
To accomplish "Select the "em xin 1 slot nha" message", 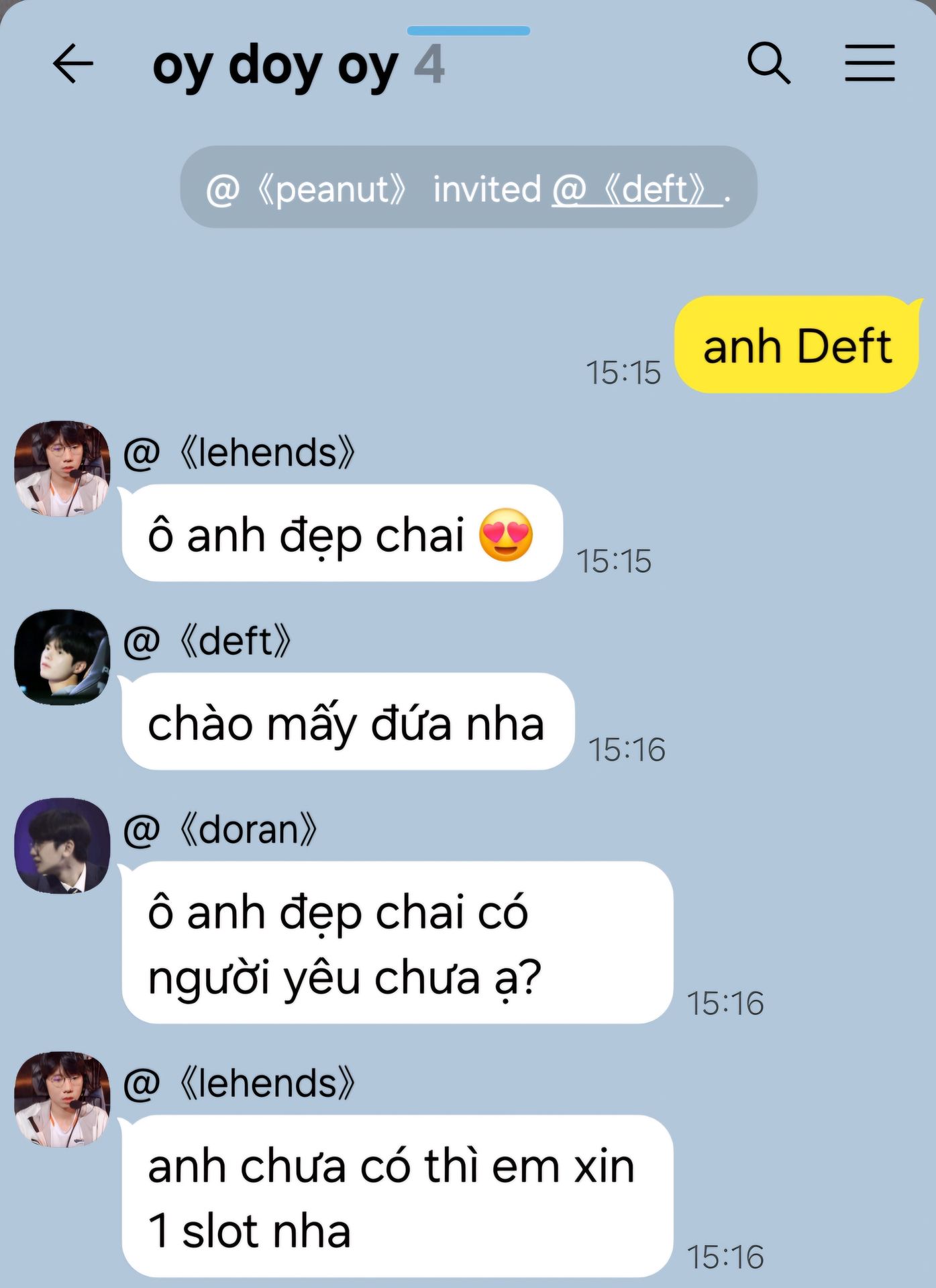I will [397, 1196].
